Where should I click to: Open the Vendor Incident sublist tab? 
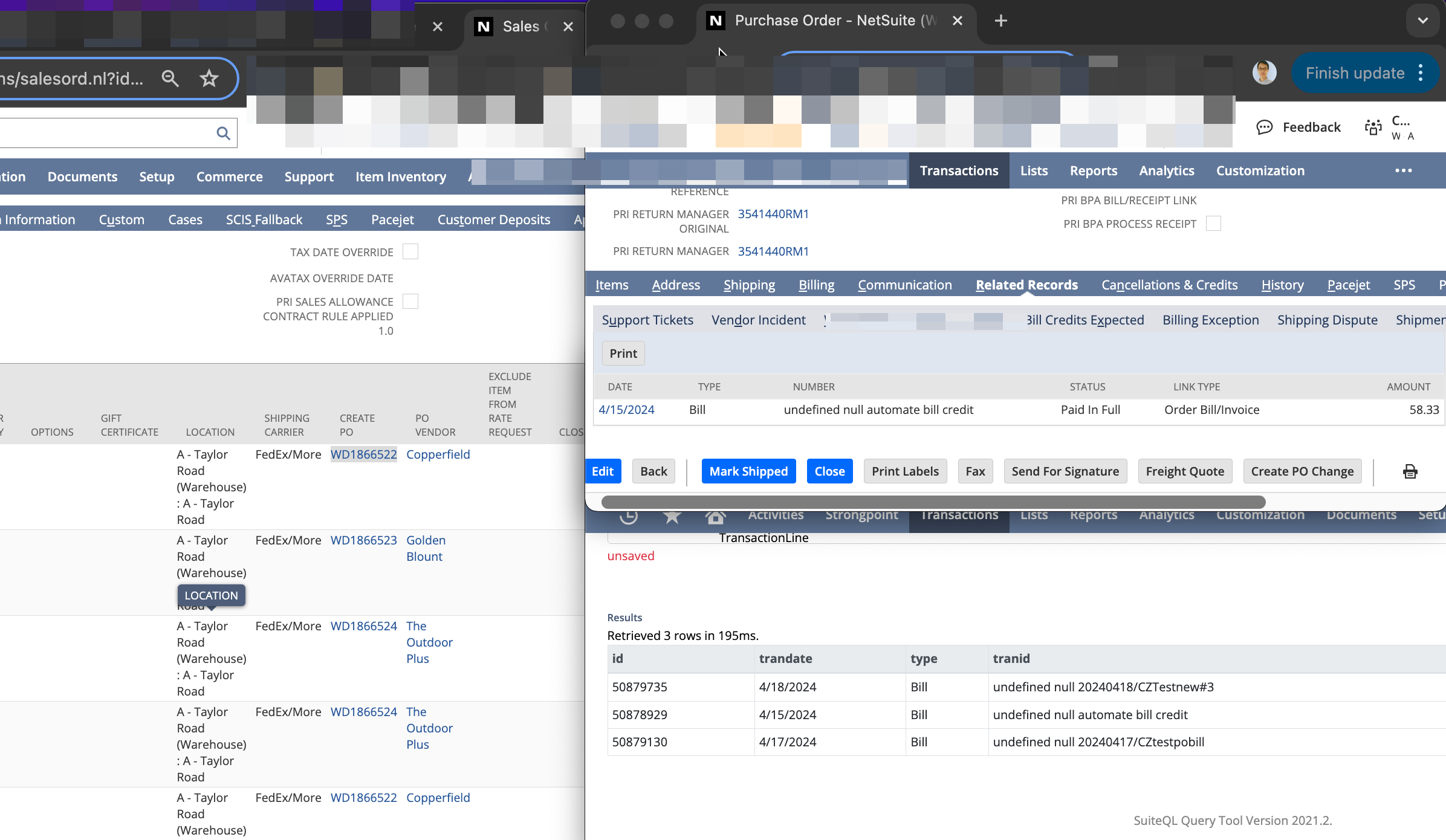click(759, 320)
